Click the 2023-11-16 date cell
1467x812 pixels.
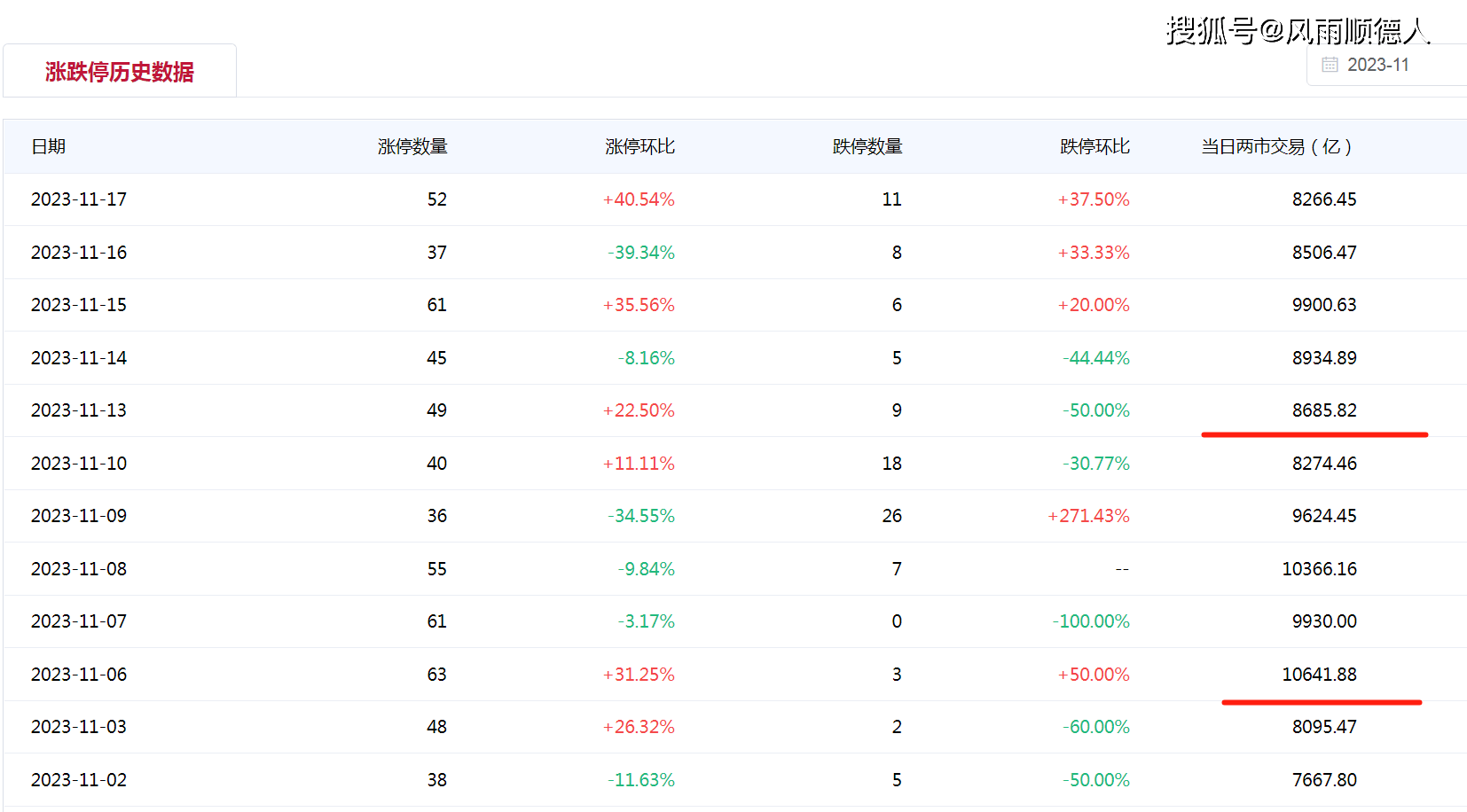(79, 253)
